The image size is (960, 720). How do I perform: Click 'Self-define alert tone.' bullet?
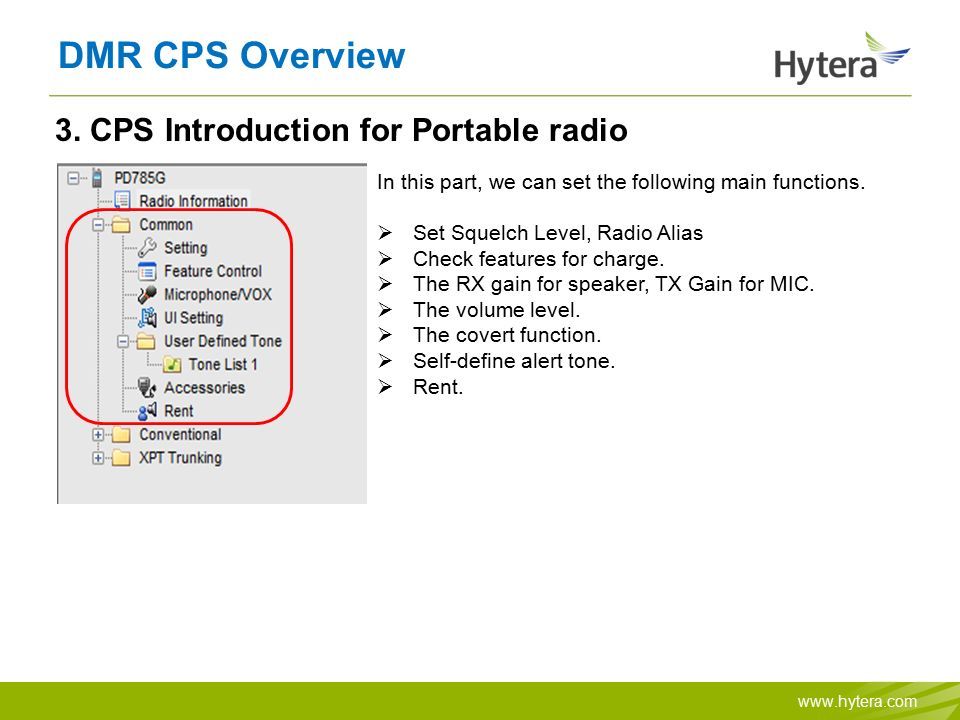point(514,361)
